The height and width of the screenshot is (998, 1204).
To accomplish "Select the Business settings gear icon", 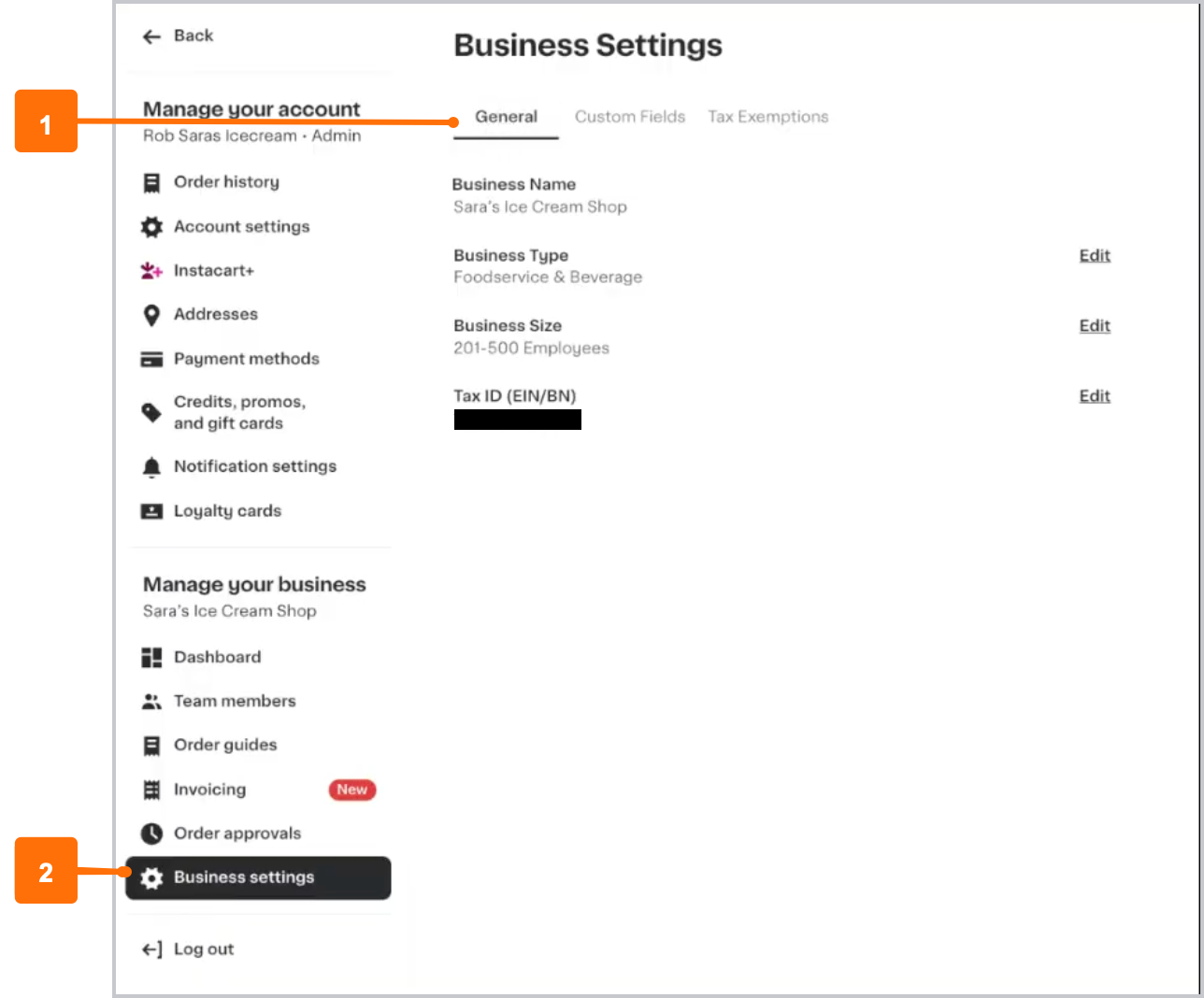I will (x=151, y=877).
